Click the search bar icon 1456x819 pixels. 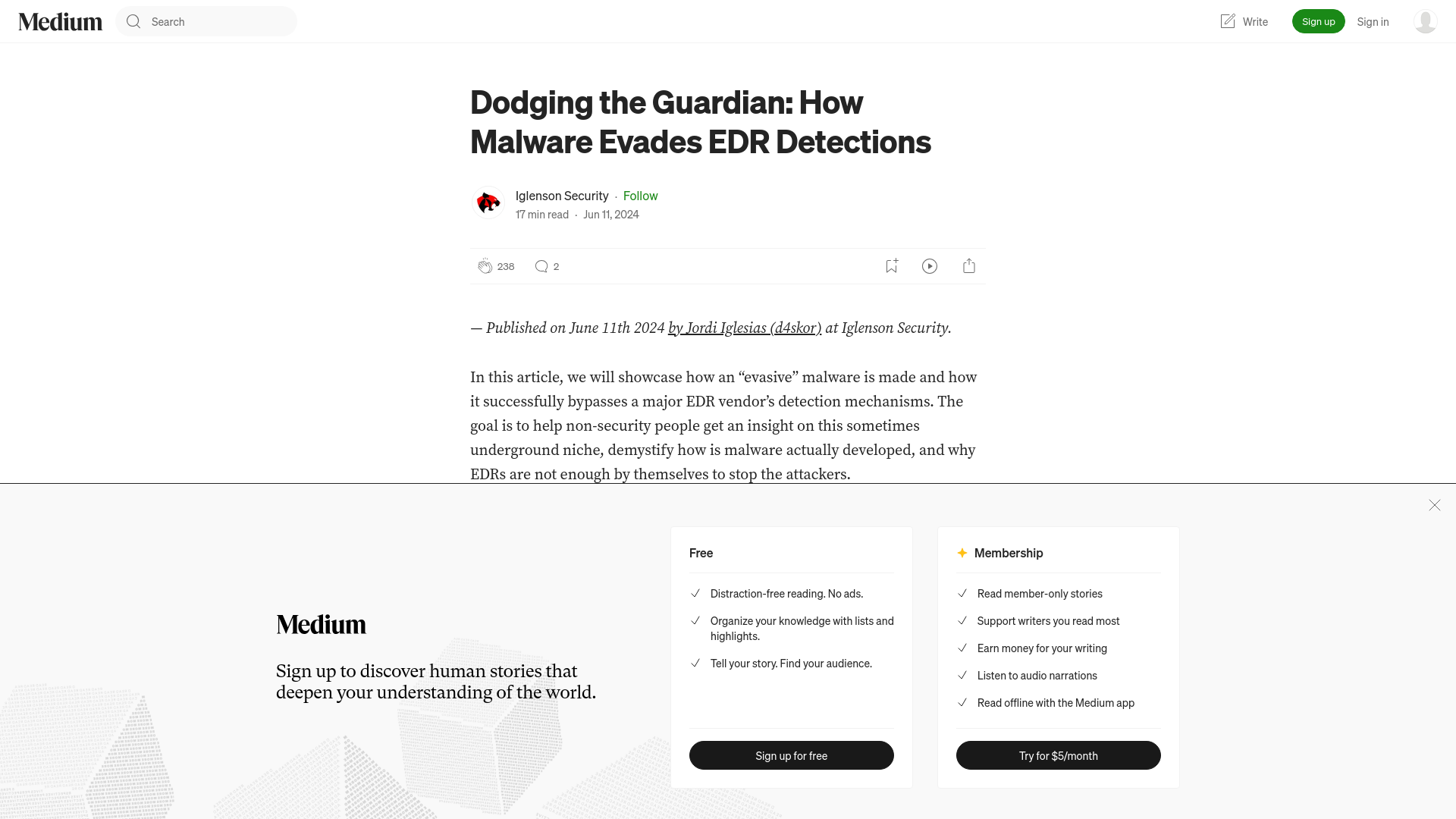133,21
